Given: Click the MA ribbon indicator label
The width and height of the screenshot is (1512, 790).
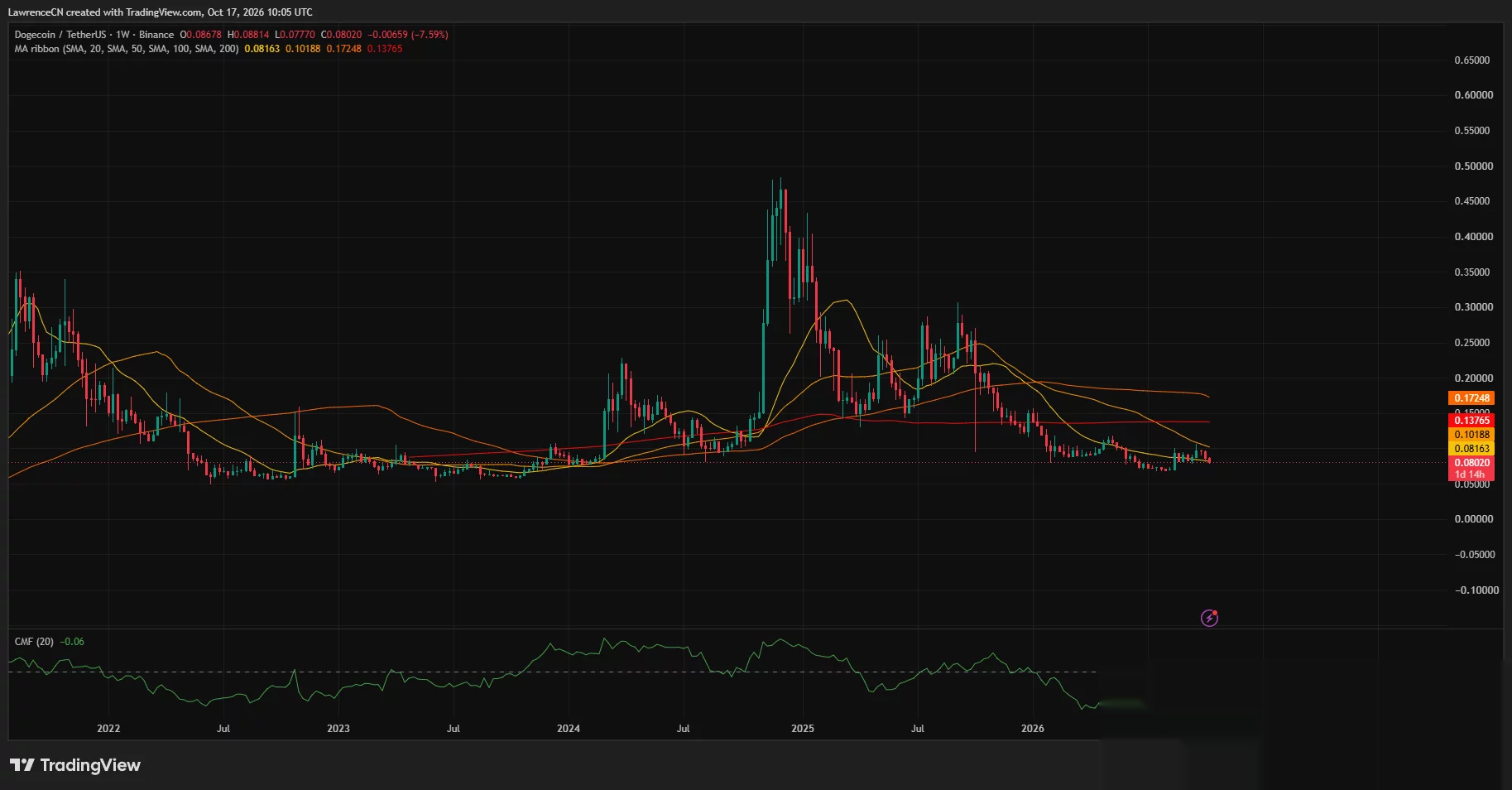Looking at the screenshot, I should (x=127, y=49).
